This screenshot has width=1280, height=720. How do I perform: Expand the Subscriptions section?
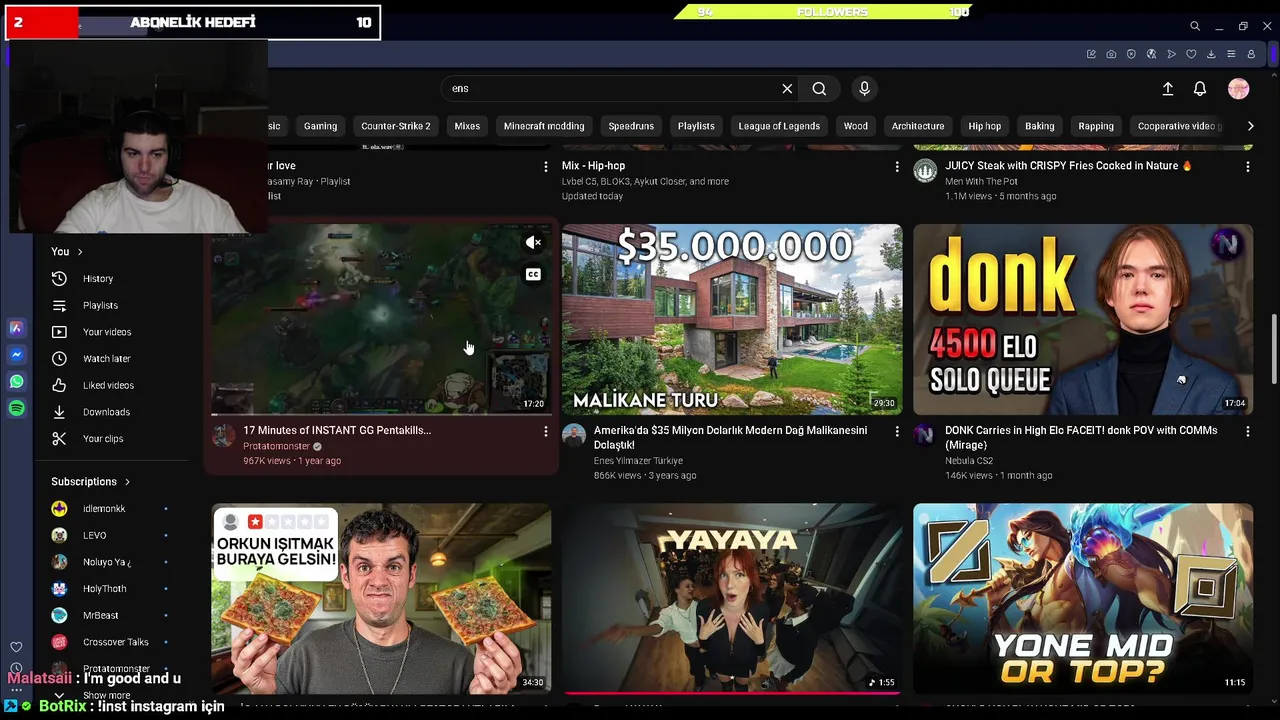(x=90, y=482)
